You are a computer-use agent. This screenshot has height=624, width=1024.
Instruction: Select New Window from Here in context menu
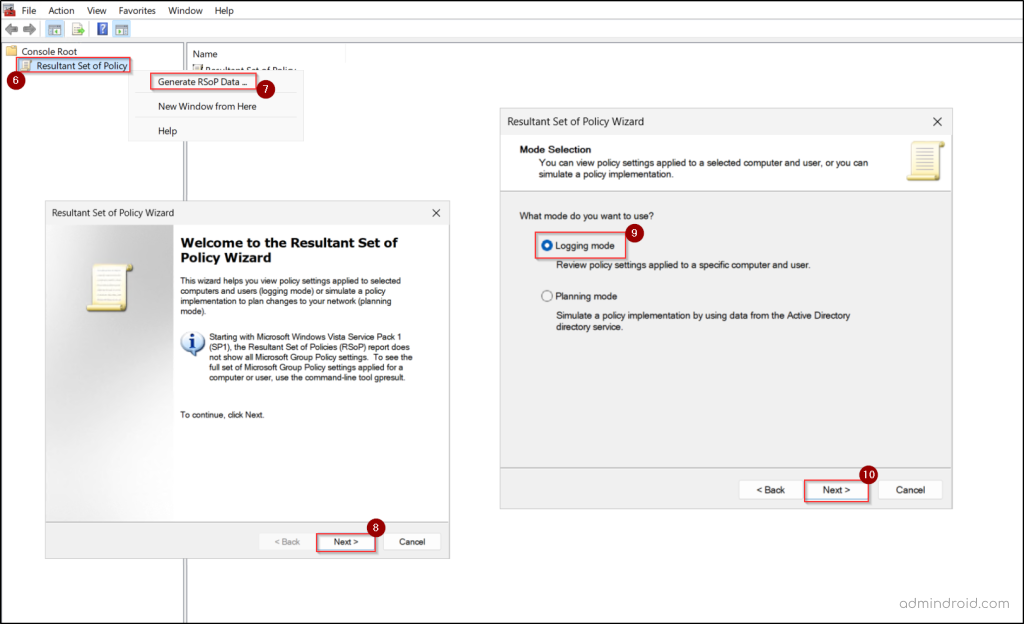point(205,106)
